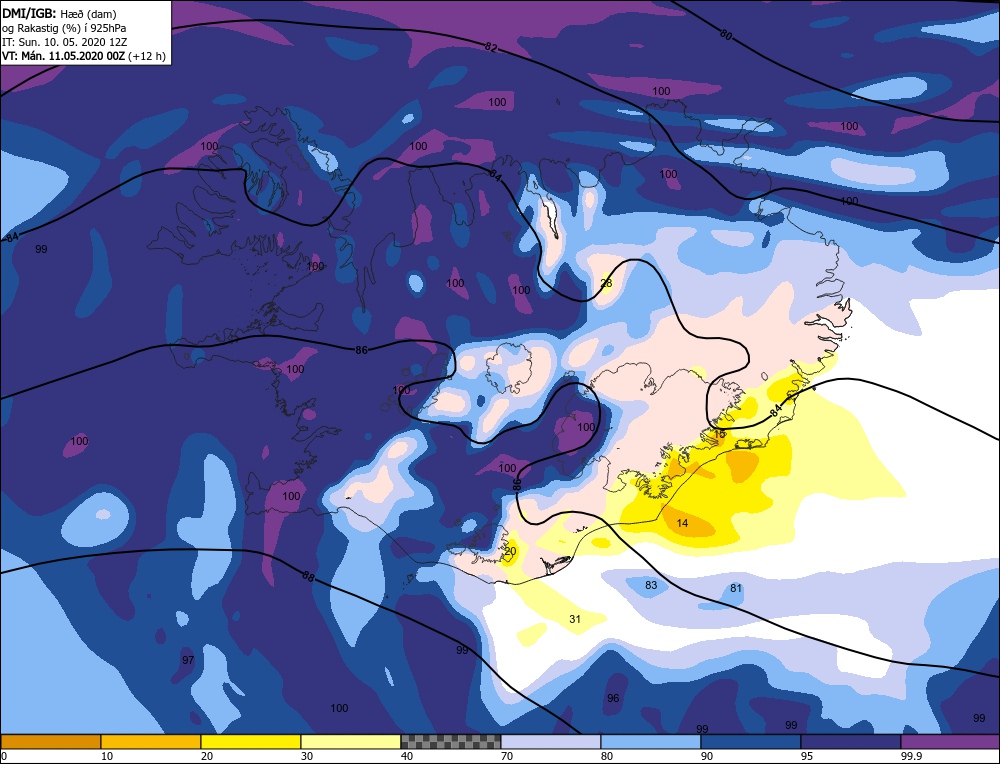Click the orange 10–20 legend swatch
Image resolution: width=1000 pixels, height=764 pixels.
point(151,742)
